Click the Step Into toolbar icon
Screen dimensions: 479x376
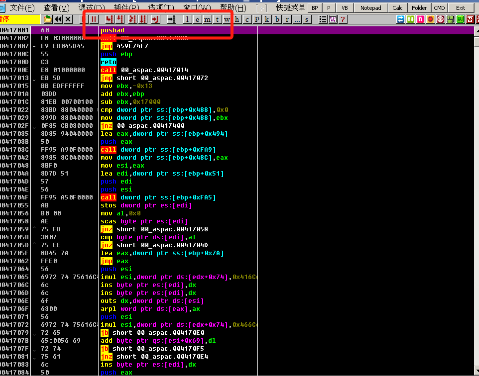point(109,19)
